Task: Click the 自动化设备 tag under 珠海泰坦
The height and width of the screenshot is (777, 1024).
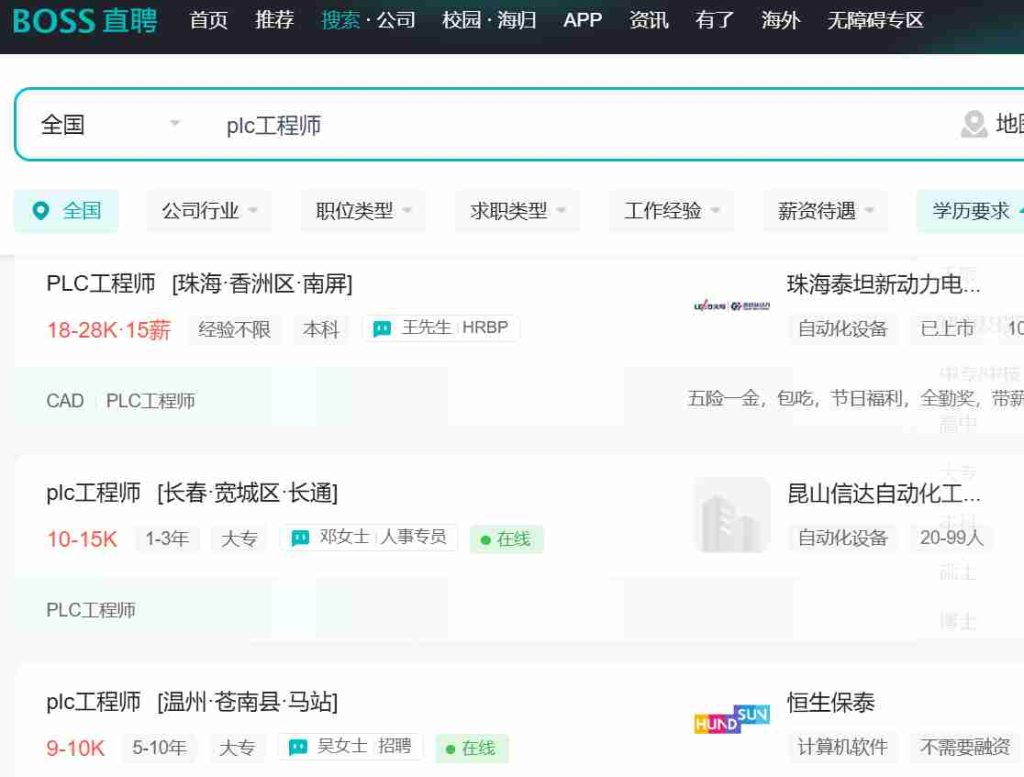Action: coord(842,328)
